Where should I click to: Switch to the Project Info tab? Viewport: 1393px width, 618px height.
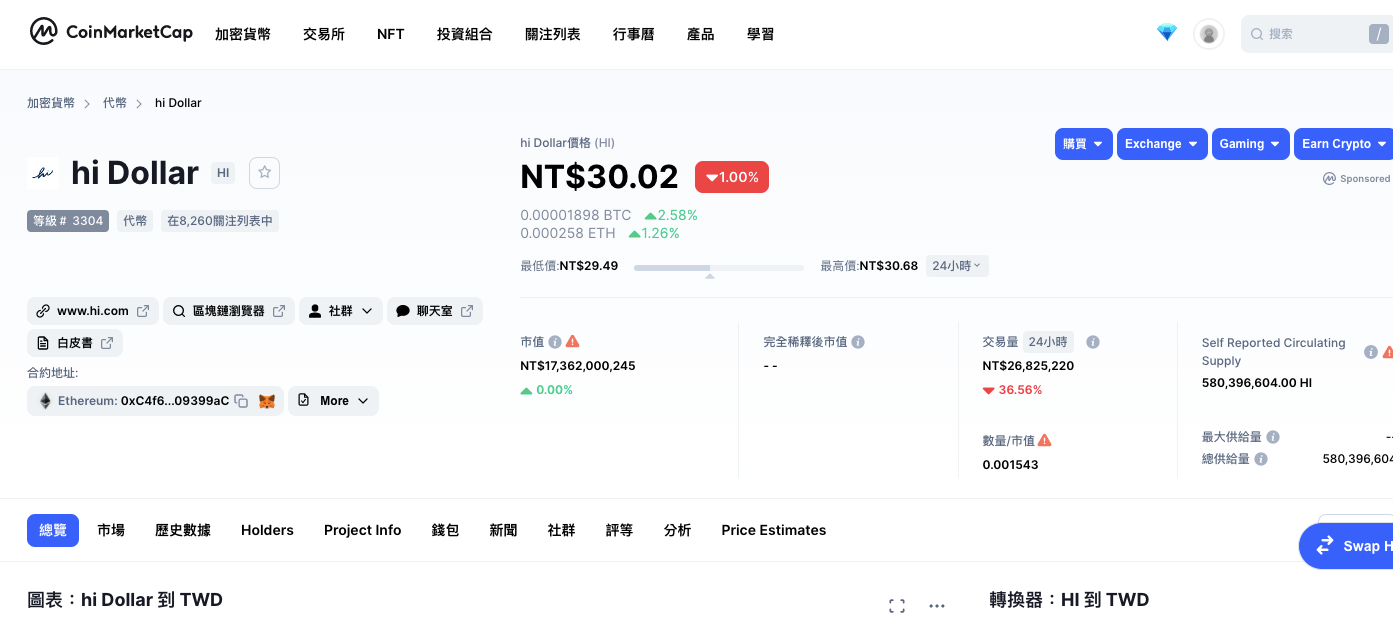point(362,530)
